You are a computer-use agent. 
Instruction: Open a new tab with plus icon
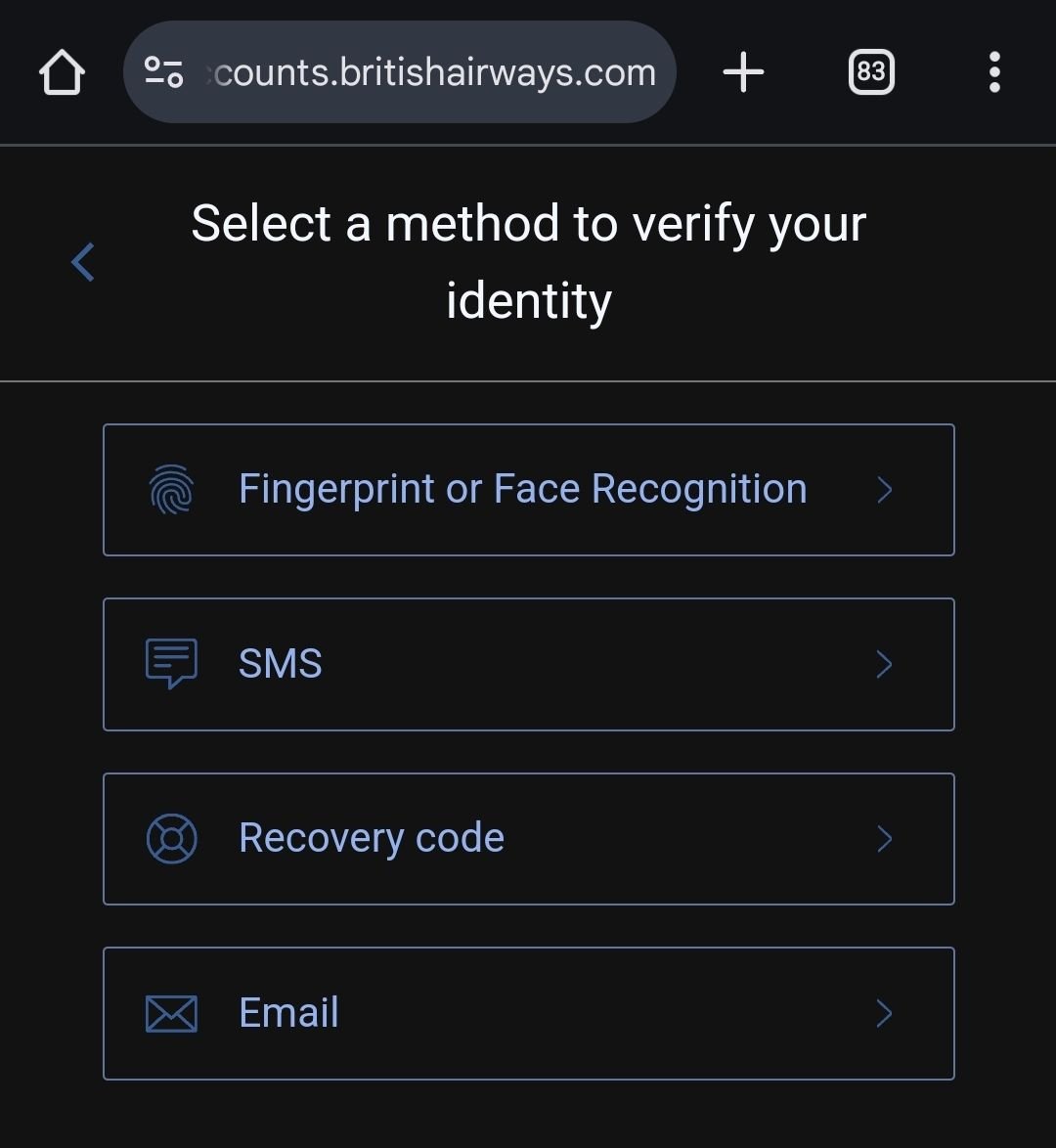743,71
